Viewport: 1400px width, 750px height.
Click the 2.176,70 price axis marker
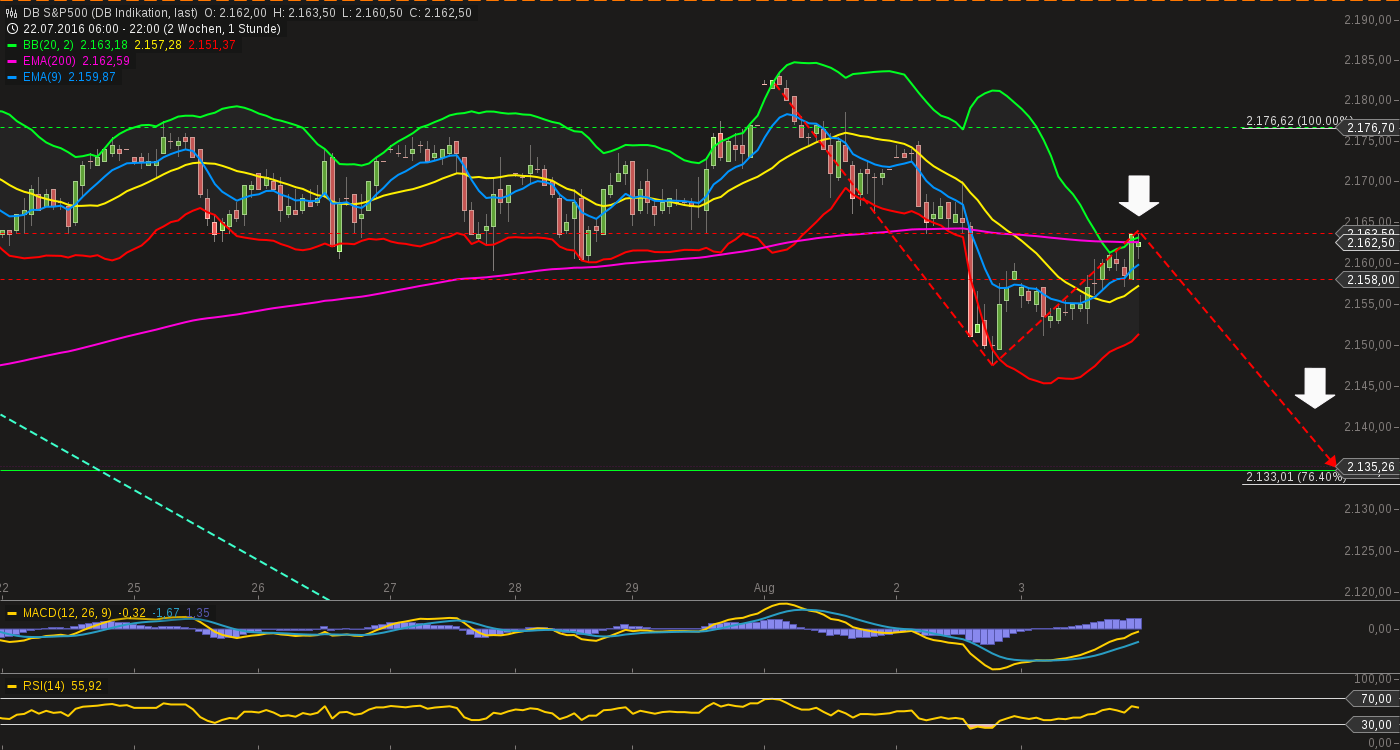tap(1368, 128)
